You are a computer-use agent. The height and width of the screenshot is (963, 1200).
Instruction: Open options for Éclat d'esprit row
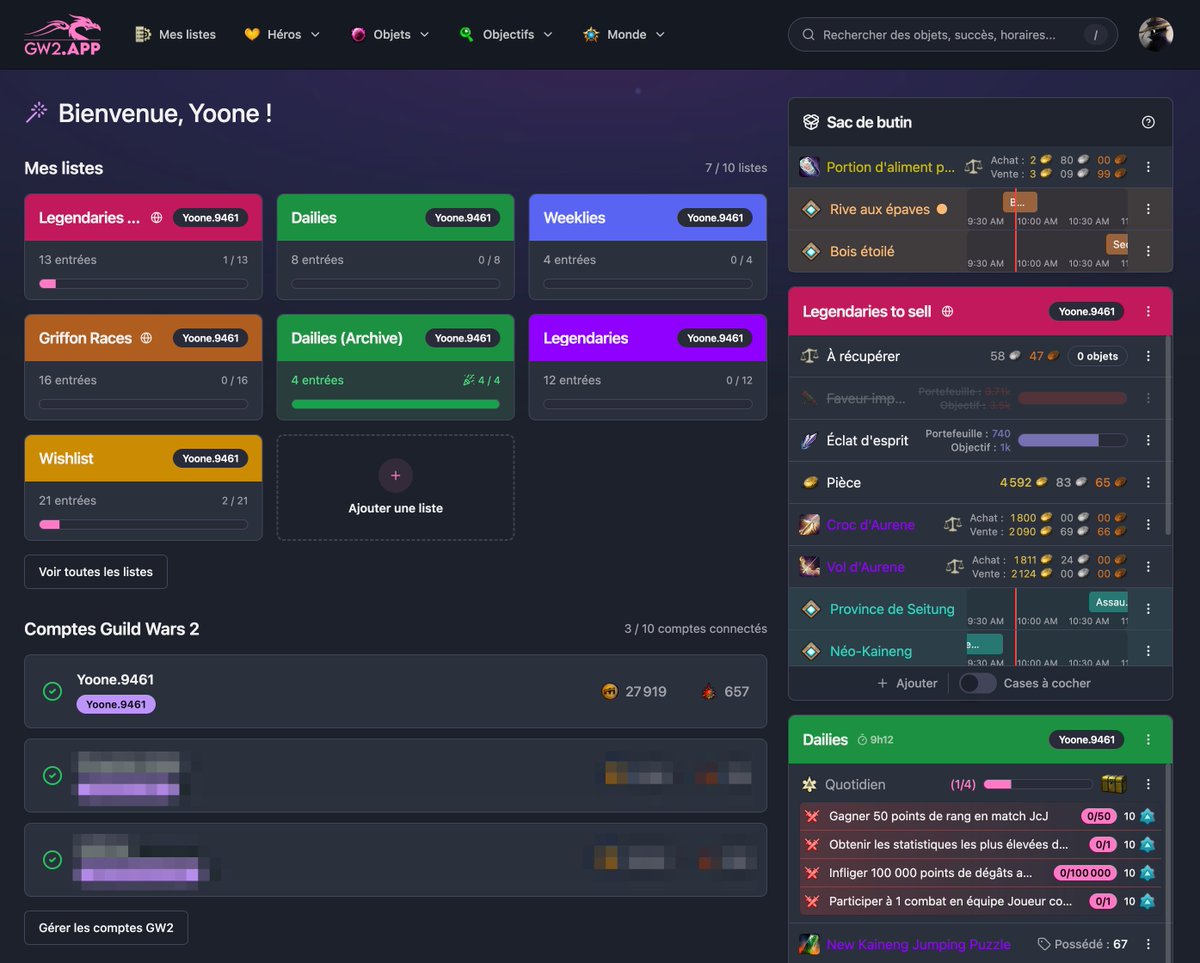coord(1148,440)
